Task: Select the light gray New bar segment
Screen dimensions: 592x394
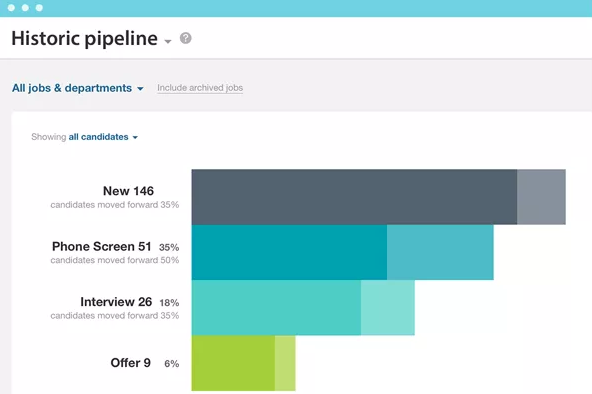Action: (x=541, y=197)
